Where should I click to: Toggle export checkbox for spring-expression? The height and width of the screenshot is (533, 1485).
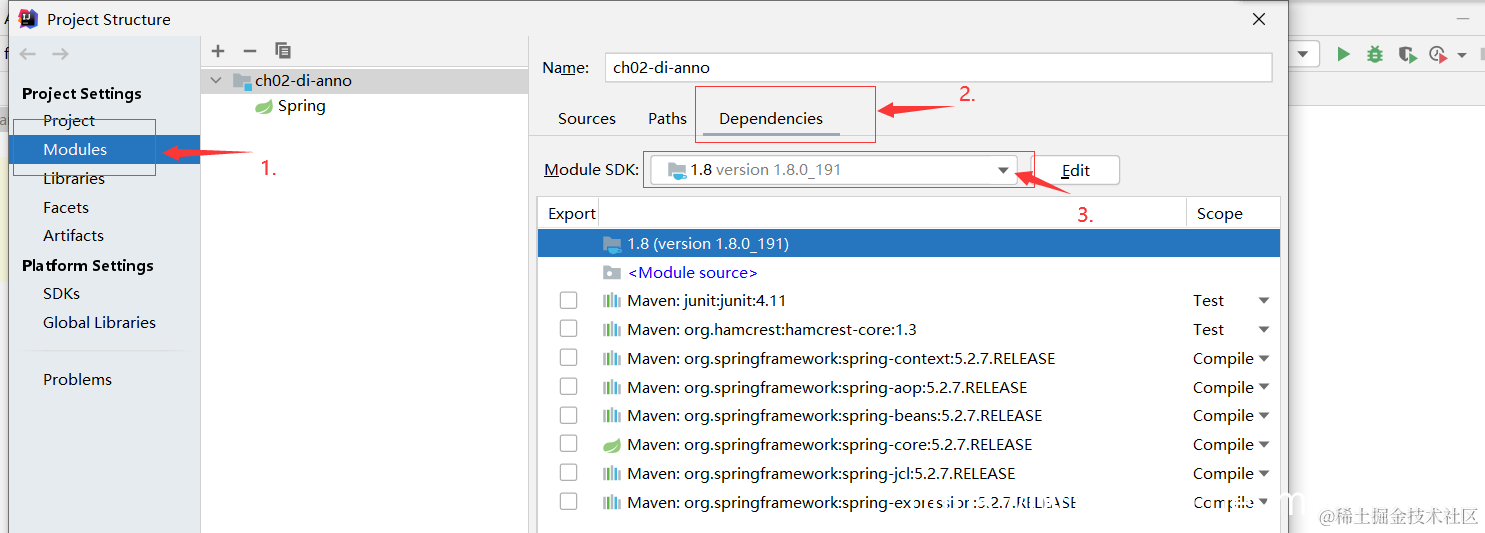click(x=568, y=501)
